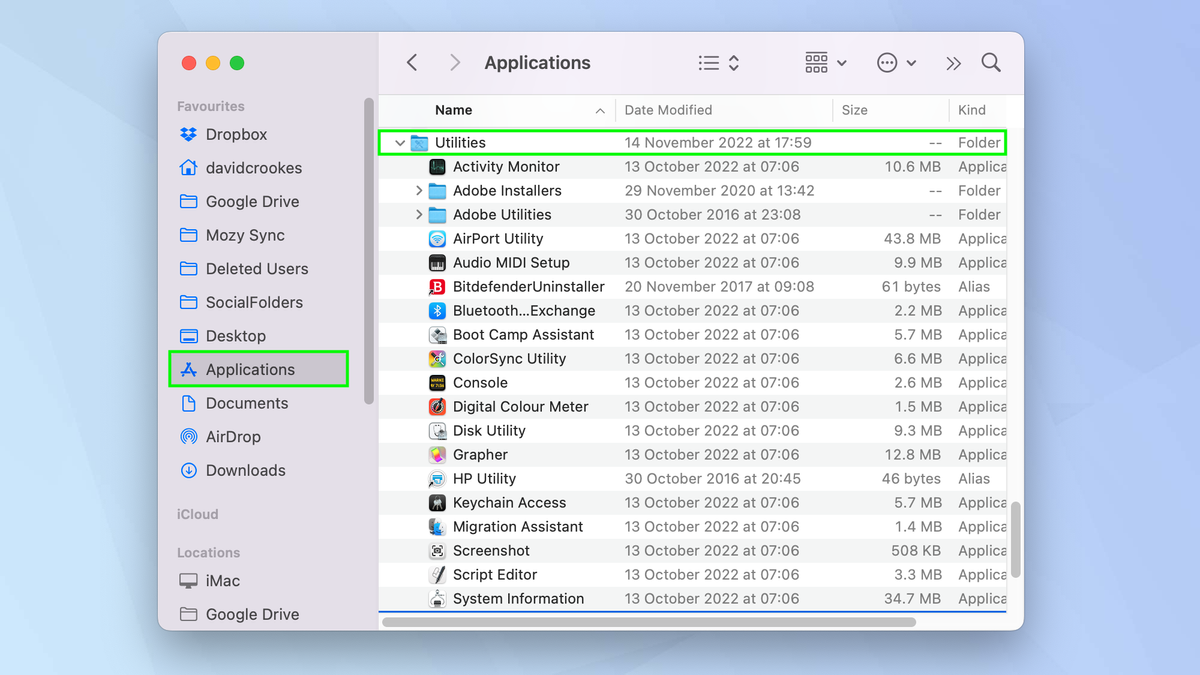Open the view style dropdown next to grid icon
1200x675 pixels.
point(840,62)
